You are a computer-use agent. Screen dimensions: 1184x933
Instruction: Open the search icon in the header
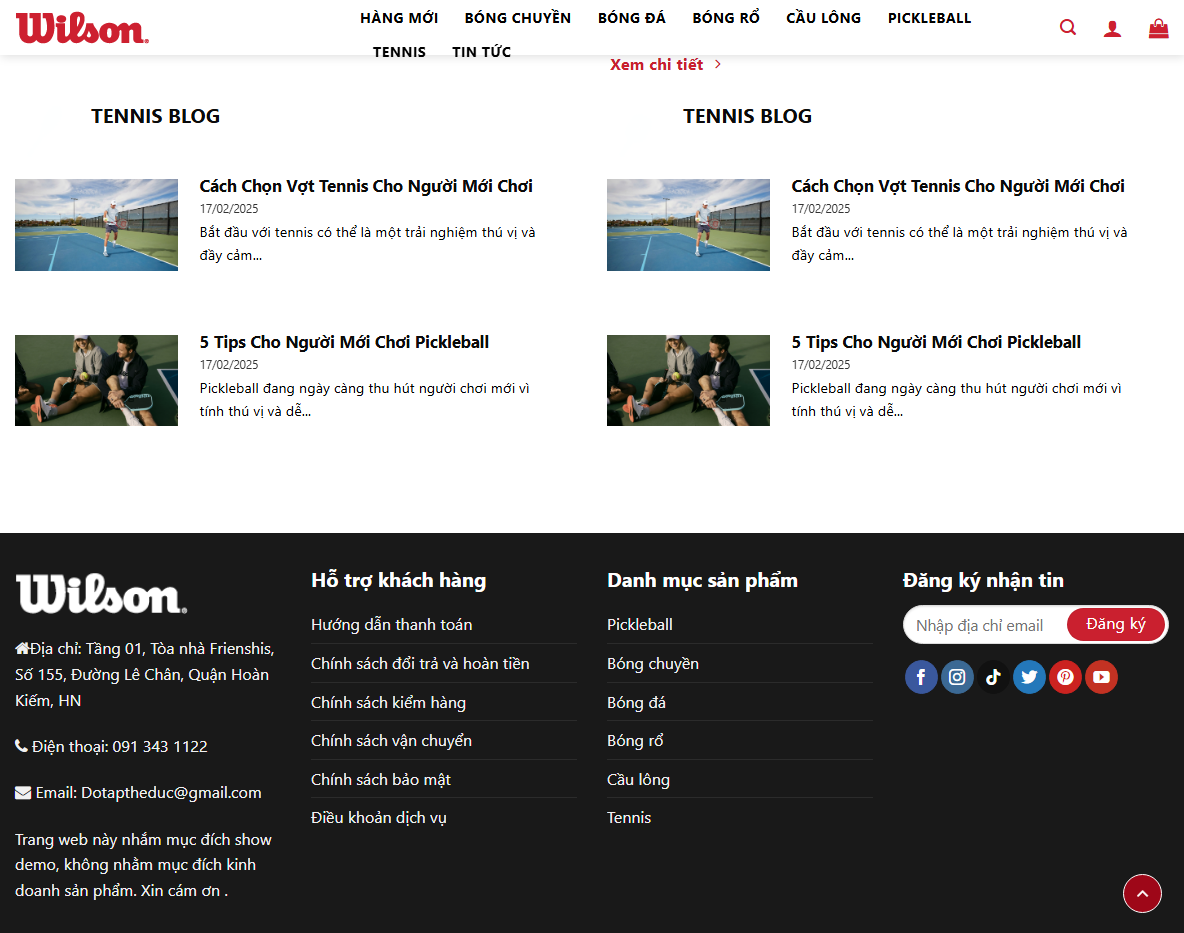click(1067, 27)
